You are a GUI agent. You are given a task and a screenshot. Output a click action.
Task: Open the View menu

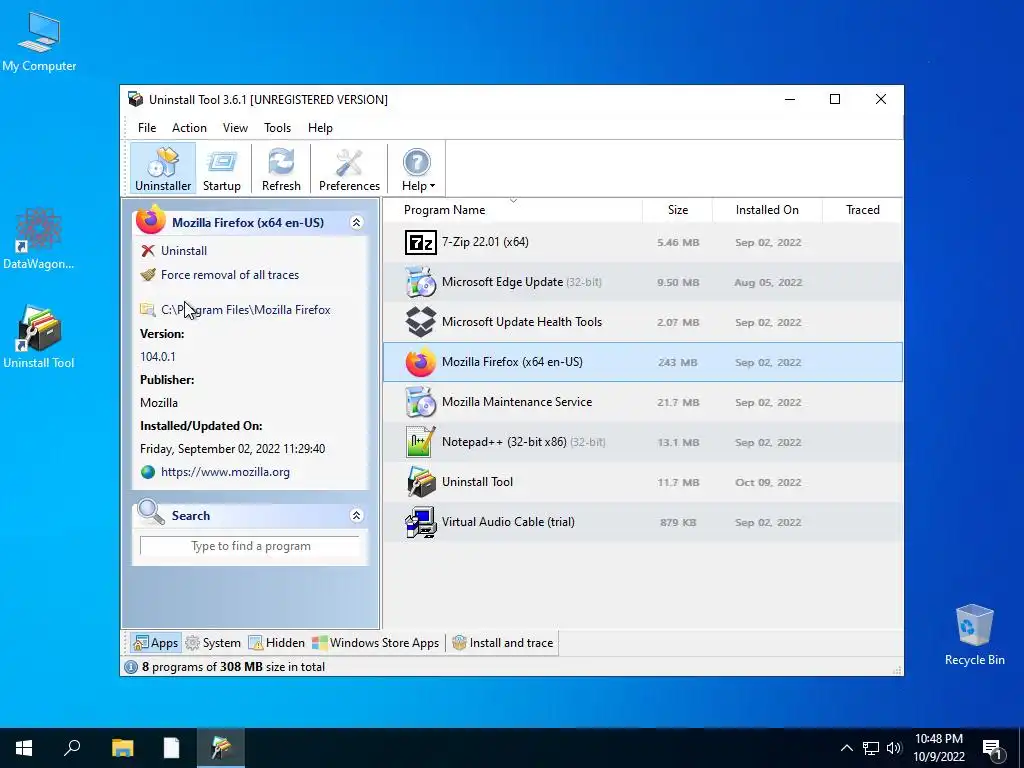pyautogui.click(x=235, y=128)
